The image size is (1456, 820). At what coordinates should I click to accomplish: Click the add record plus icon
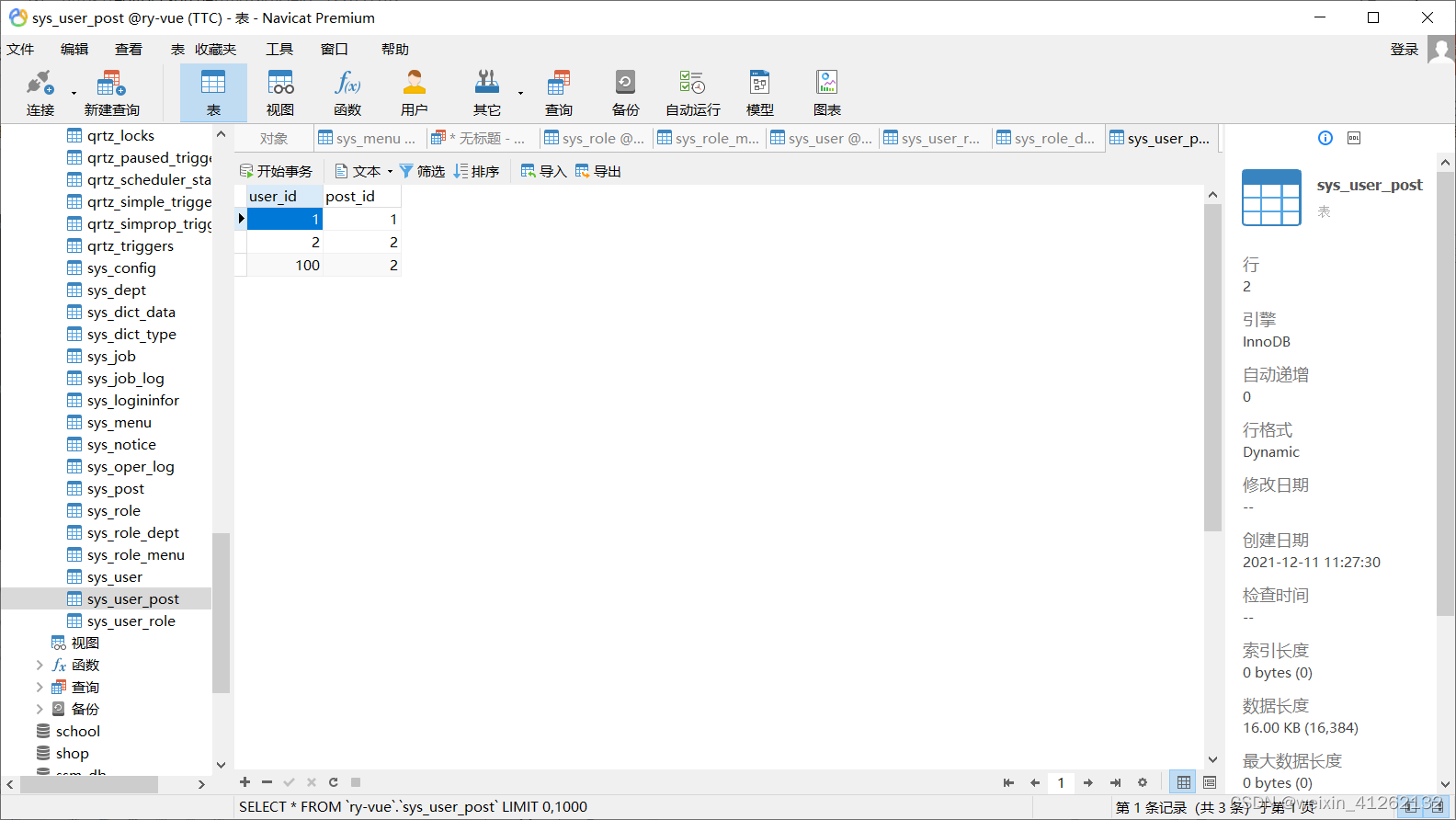pyautogui.click(x=245, y=782)
